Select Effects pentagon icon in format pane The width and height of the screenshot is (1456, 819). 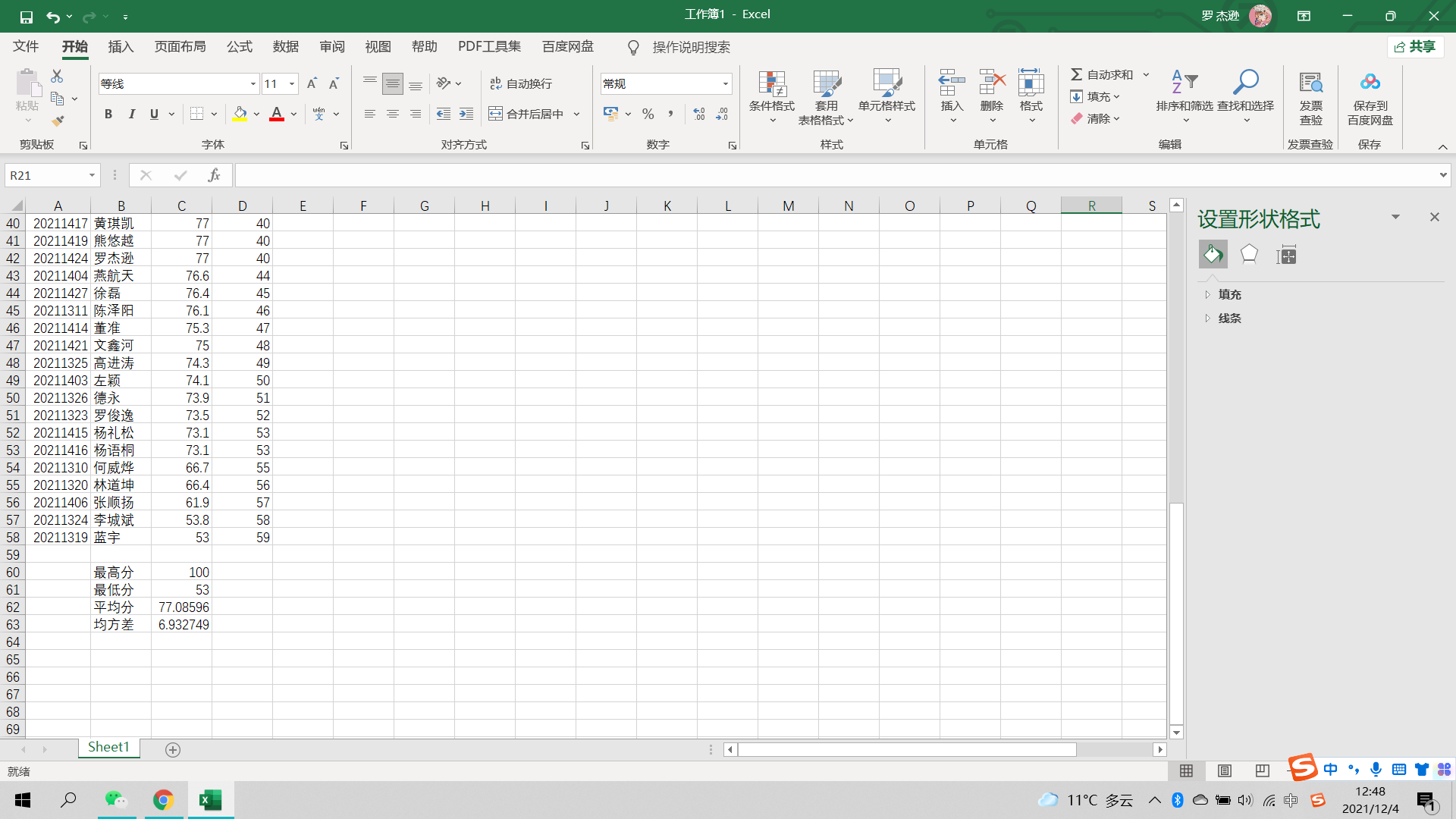1249,255
